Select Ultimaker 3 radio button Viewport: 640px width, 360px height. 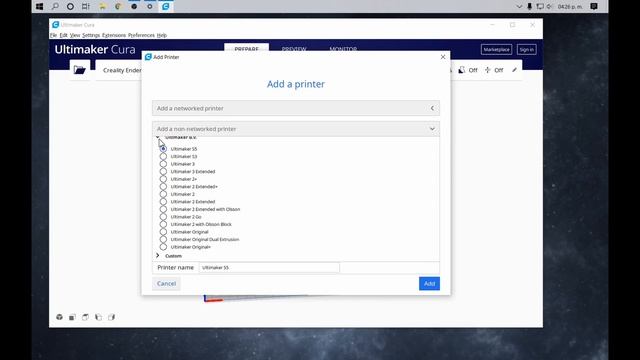coord(163,164)
